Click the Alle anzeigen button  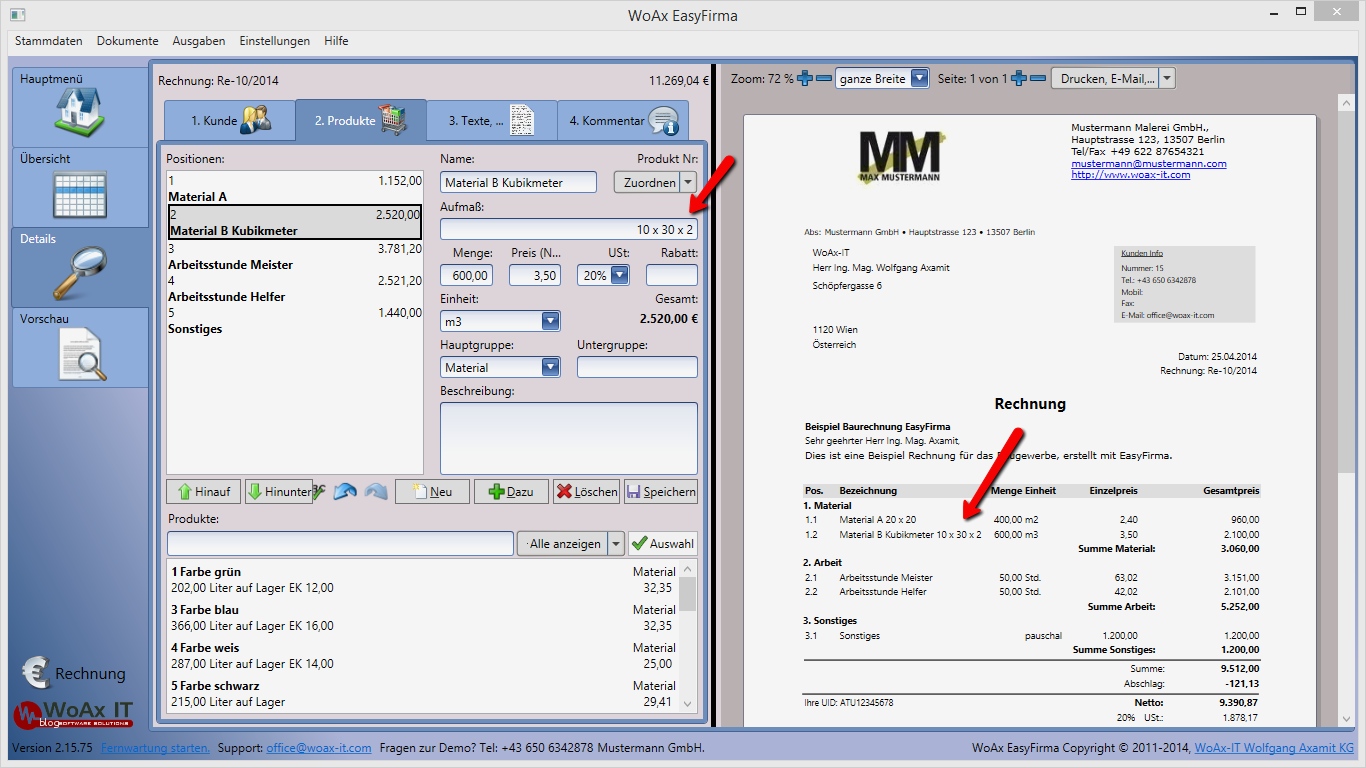[562, 543]
